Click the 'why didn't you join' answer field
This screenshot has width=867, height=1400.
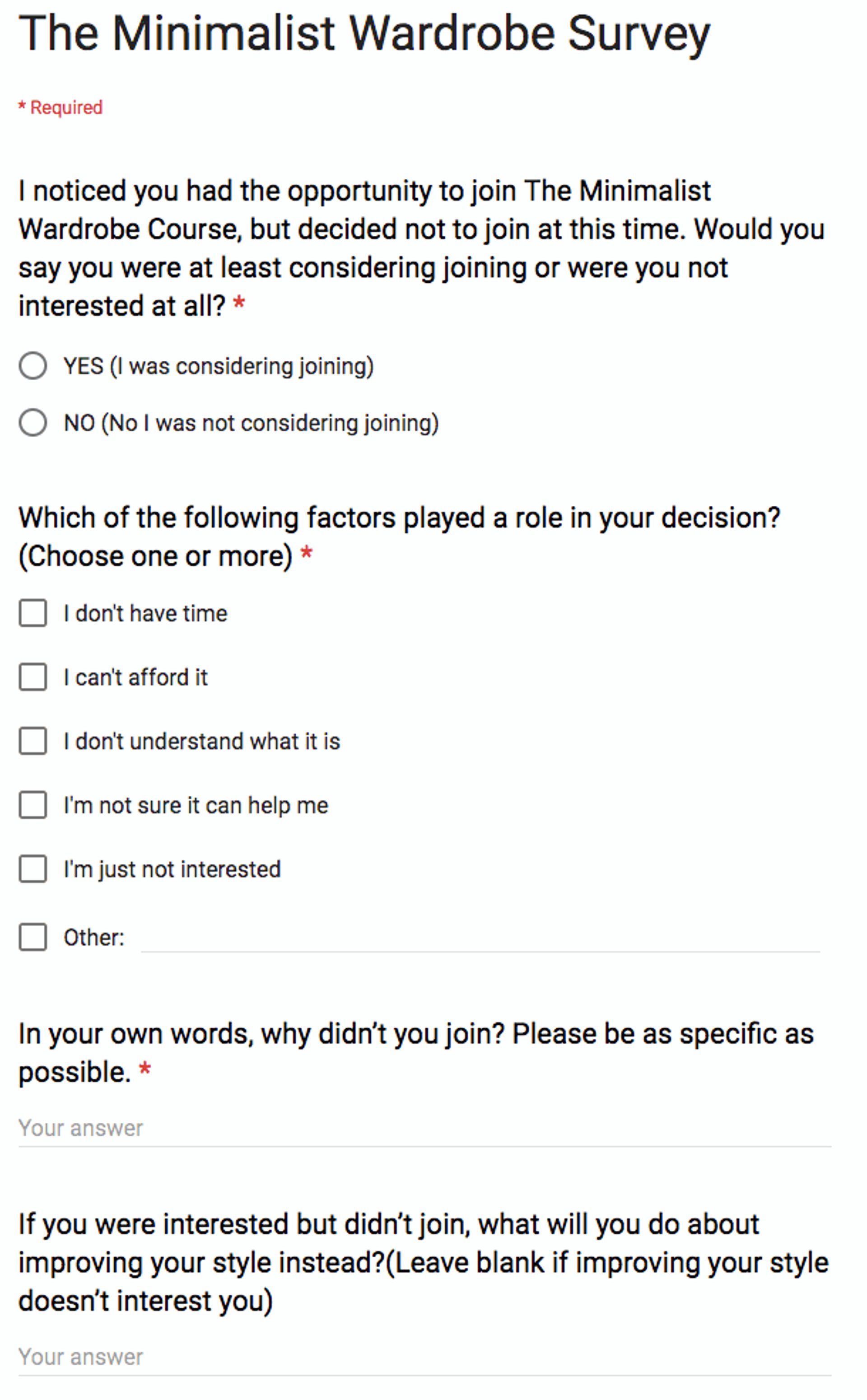tap(401, 1127)
